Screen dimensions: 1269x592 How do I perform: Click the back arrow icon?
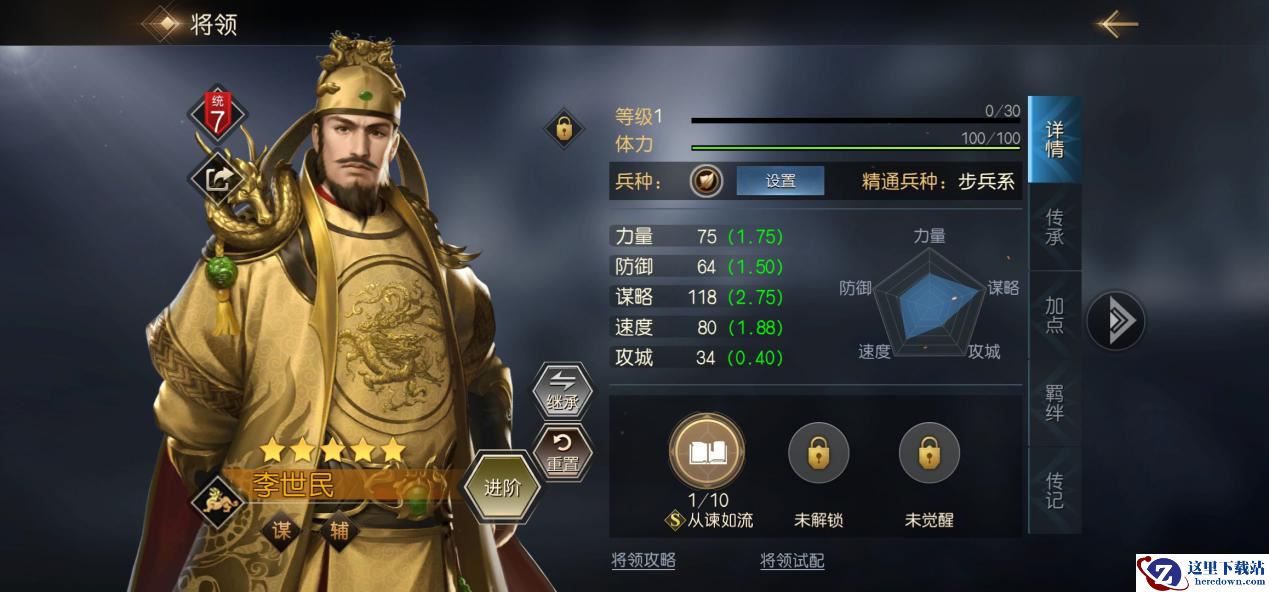(1116, 23)
